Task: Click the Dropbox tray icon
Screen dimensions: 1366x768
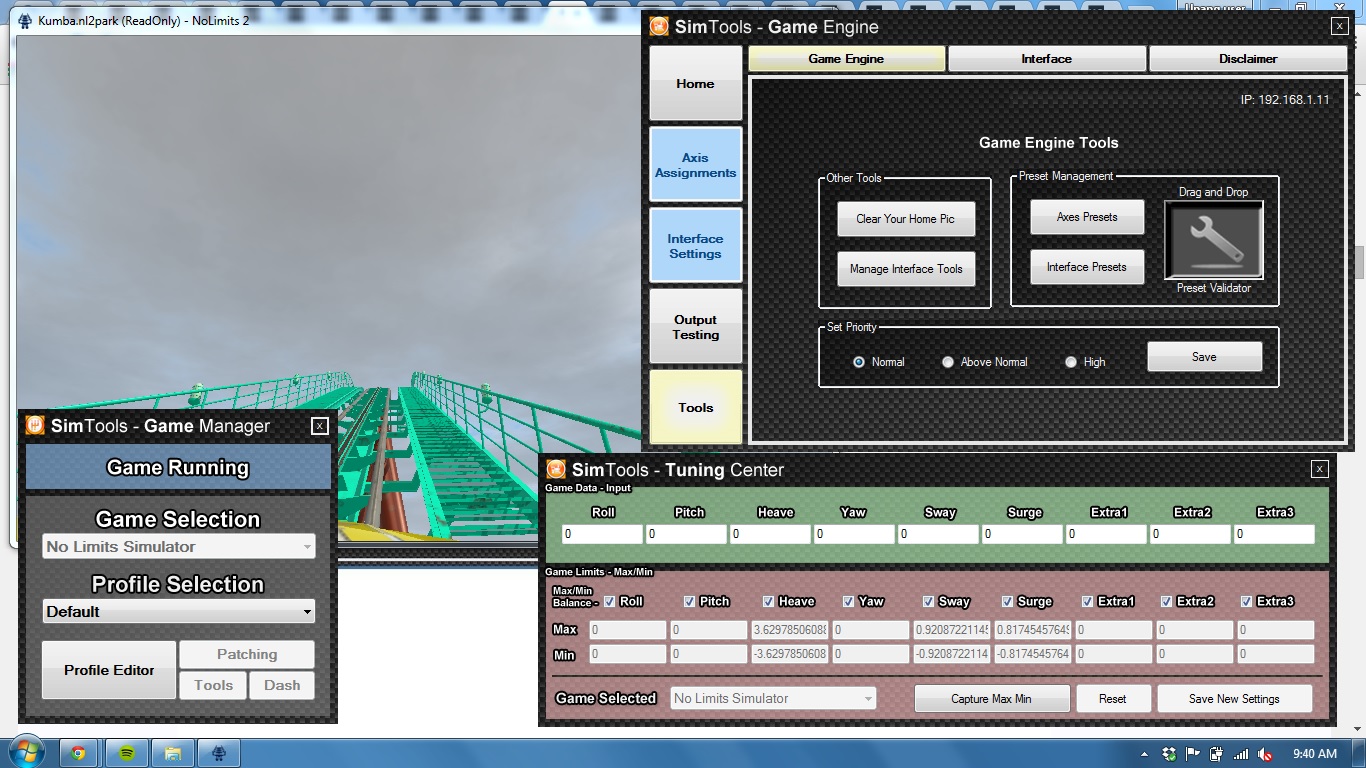Action: pos(1169,754)
